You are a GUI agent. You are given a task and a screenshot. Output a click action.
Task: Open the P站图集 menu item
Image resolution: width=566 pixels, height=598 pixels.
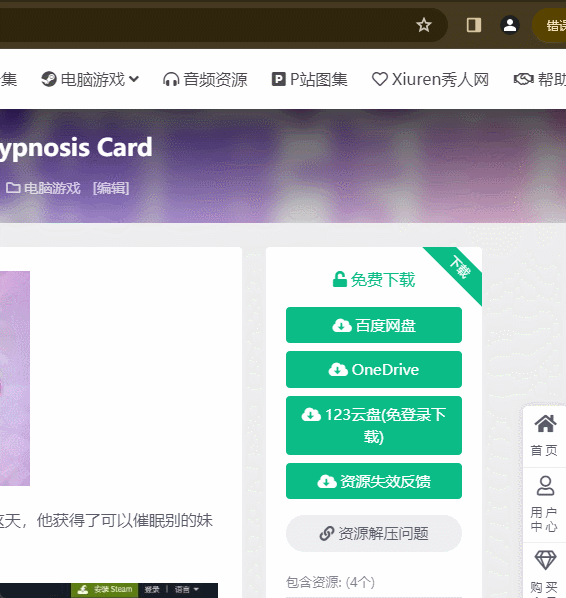pos(309,79)
